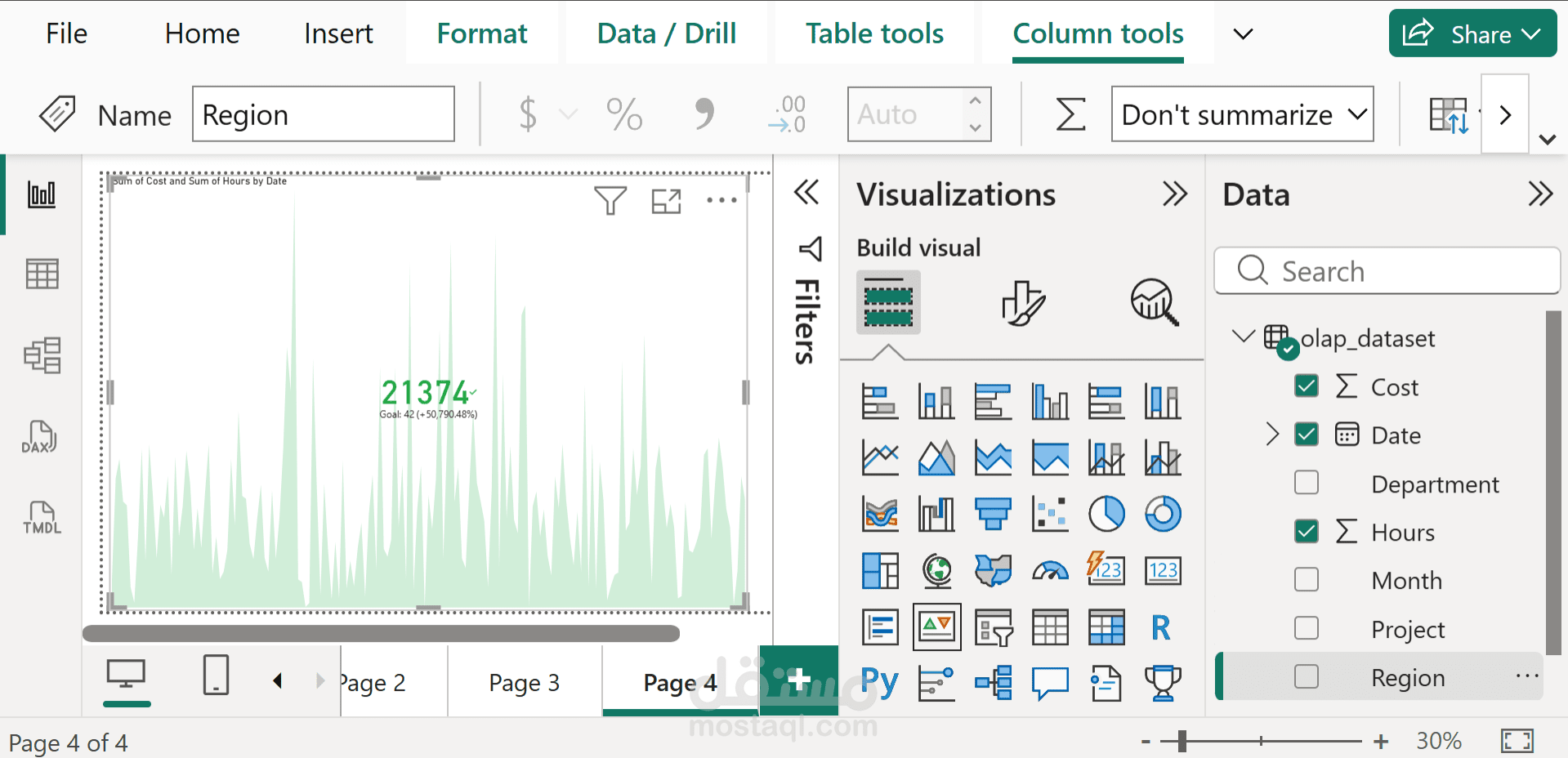1568x758 pixels.
Task: Open the Table tools ribbon tab
Action: click(874, 33)
